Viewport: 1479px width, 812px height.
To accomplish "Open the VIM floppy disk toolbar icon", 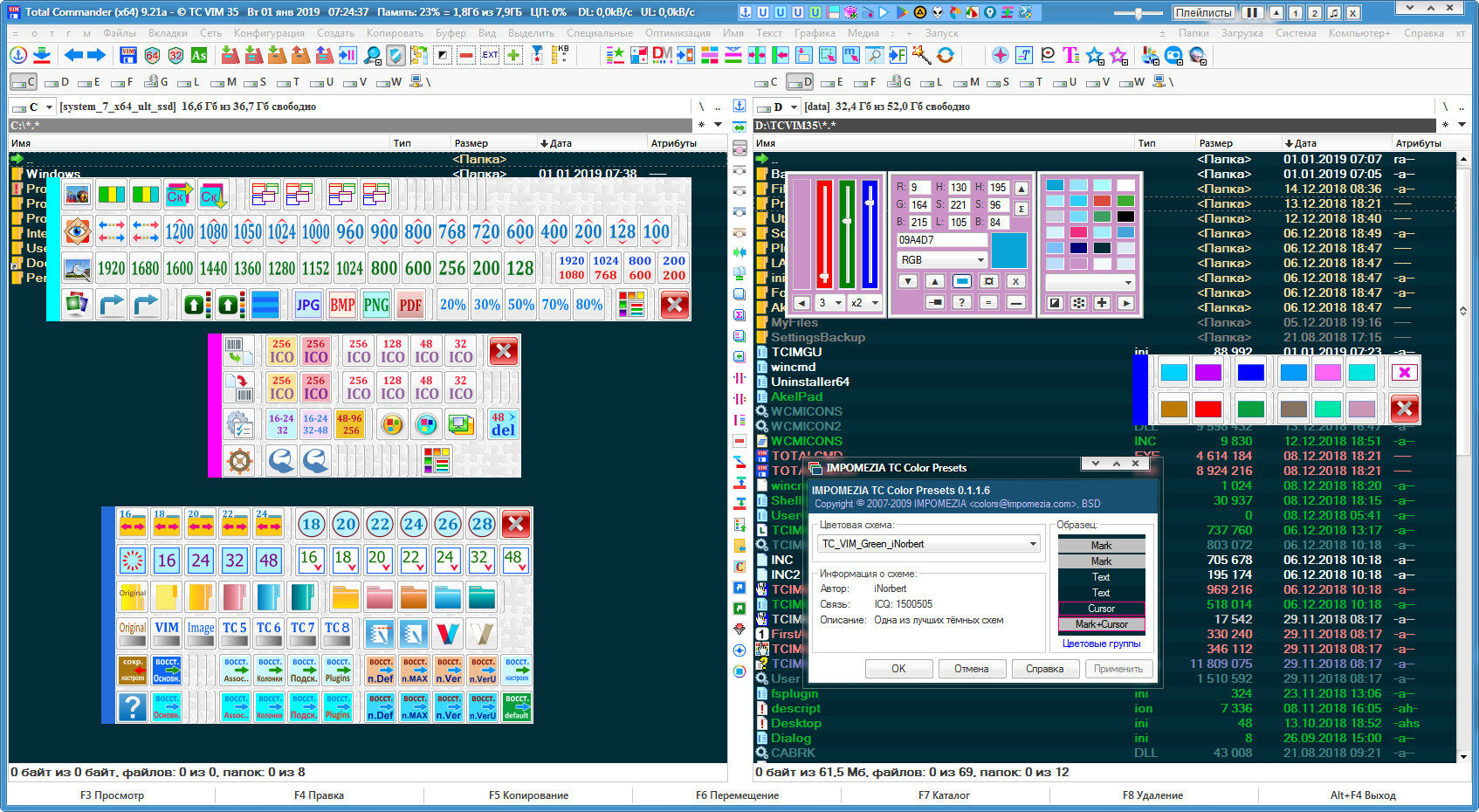I will pyautogui.click(x=128, y=55).
